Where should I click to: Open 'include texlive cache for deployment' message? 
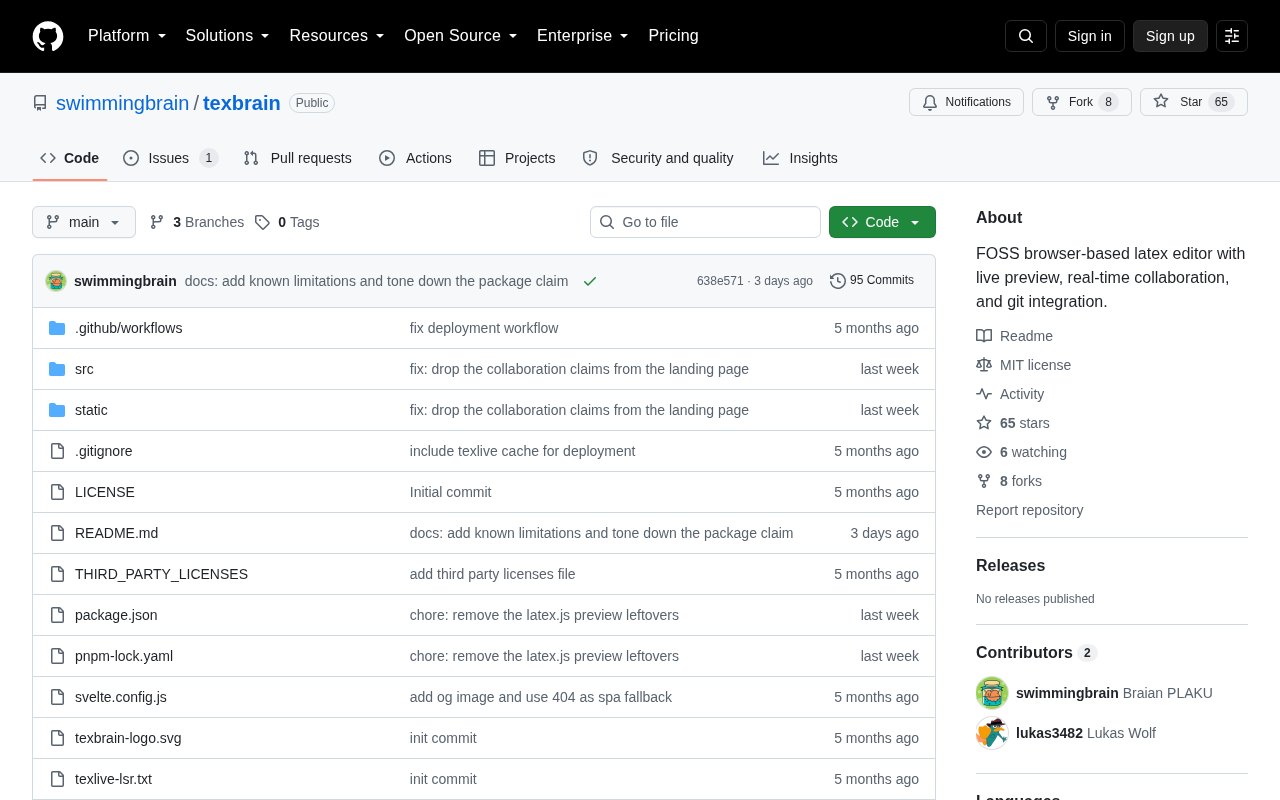(x=522, y=451)
